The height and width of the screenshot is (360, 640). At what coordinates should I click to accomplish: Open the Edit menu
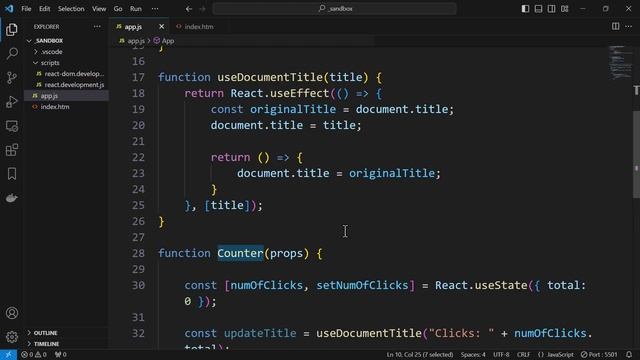click(x=44, y=9)
